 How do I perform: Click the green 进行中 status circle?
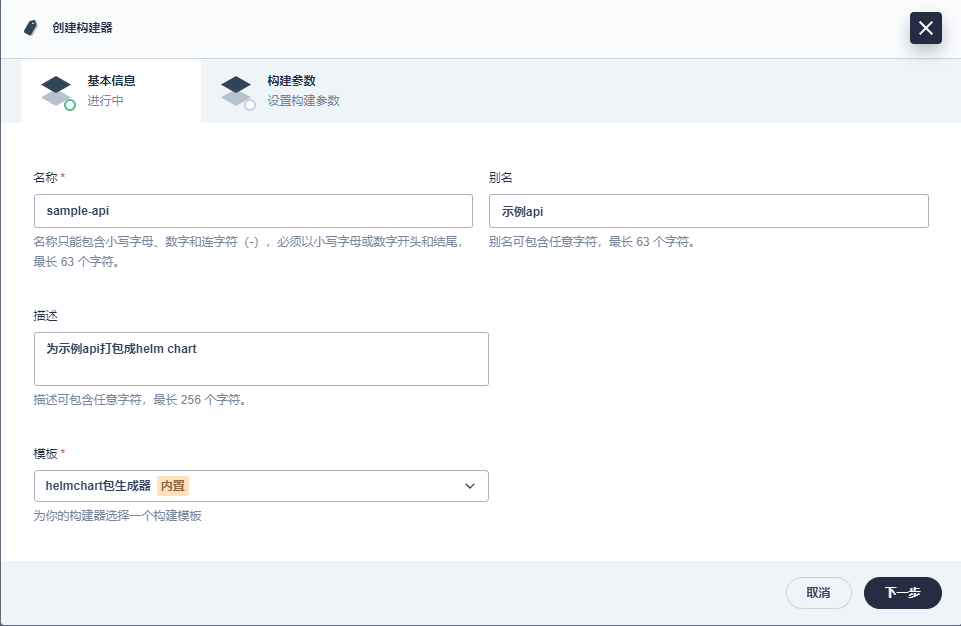[x=70, y=105]
